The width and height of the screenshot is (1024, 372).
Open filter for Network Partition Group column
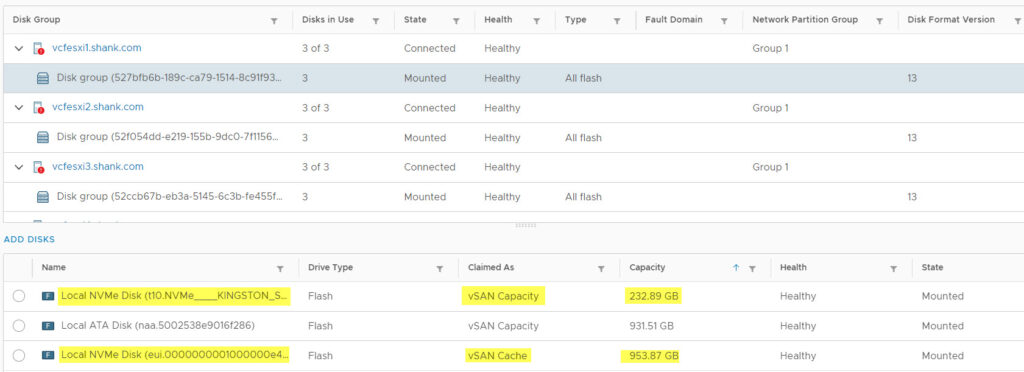(880, 21)
